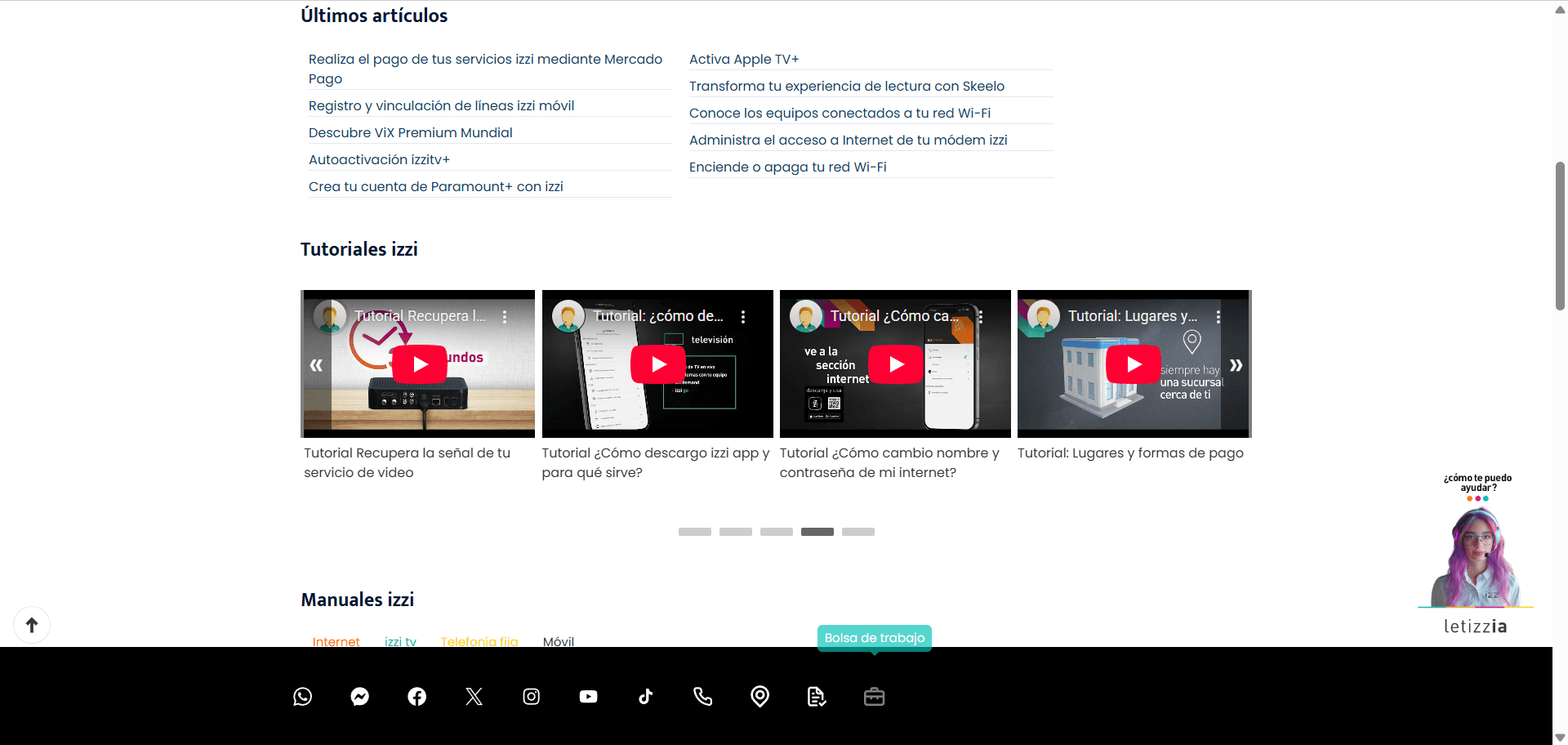Click the YouTube icon in footer
This screenshot has width=1568, height=745.
coord(589,697)
